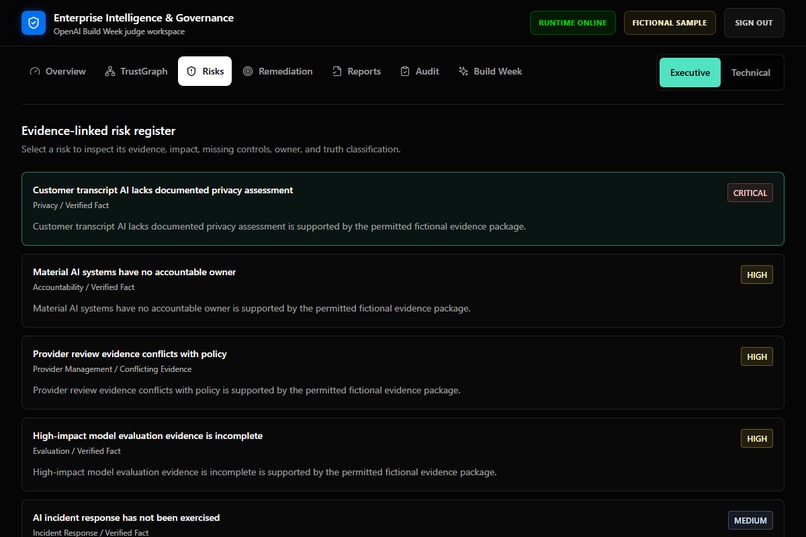Click the 'Select a risk to inspect' instruction

point(211,150)
